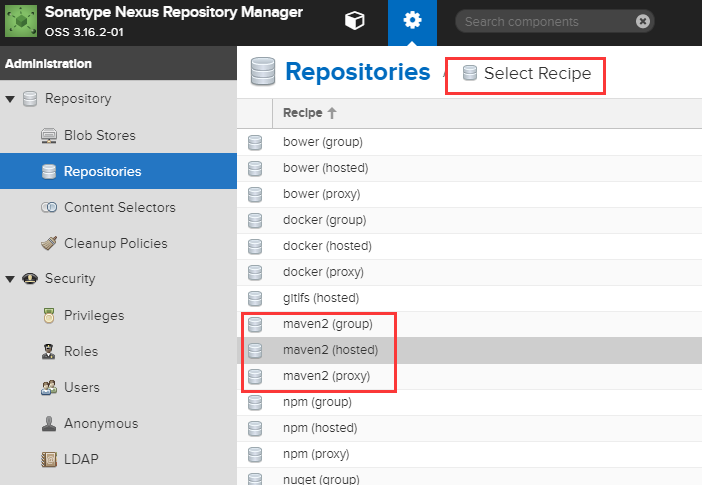Click the Users icon
Screen dimensions: 702x485
(49, 387)
